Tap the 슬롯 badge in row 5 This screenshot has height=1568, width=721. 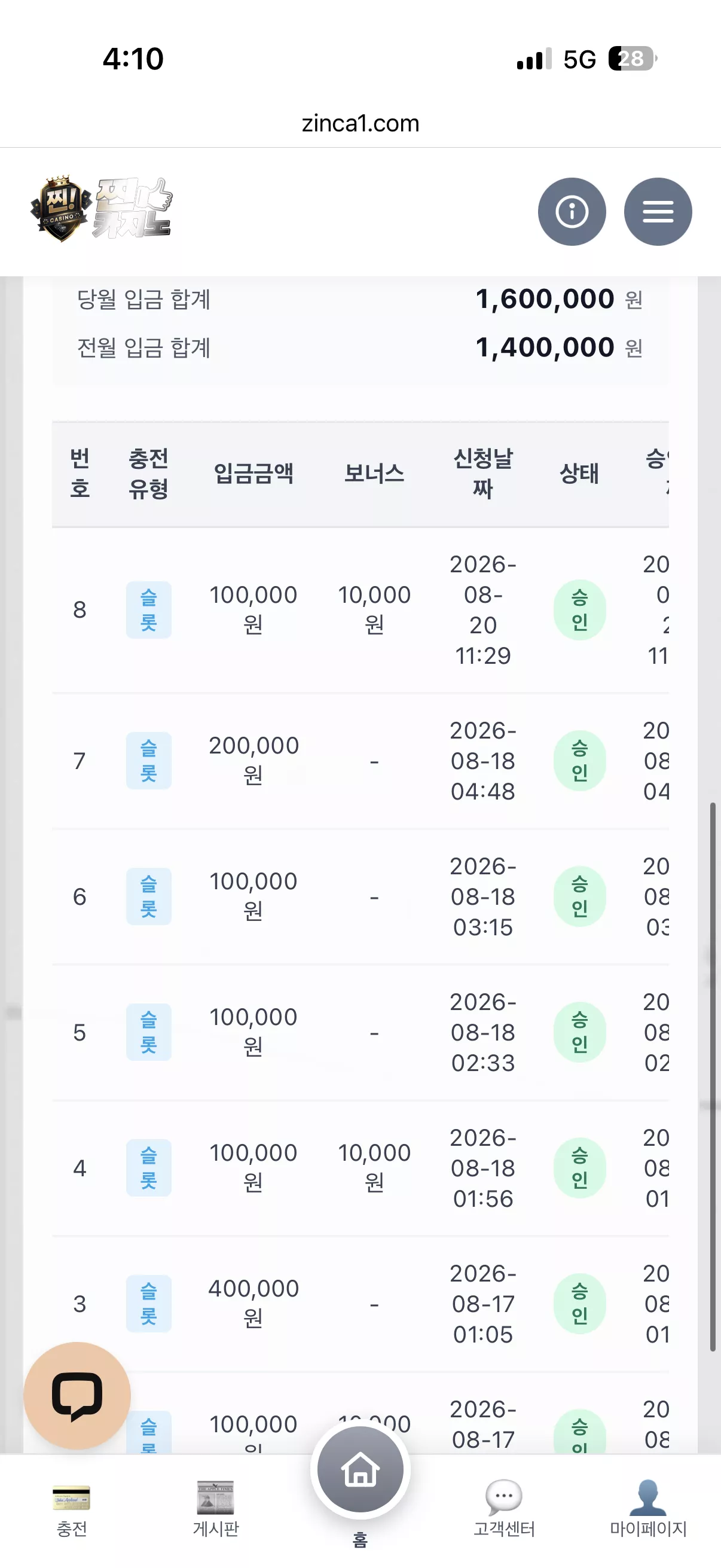coord(148,1032)
